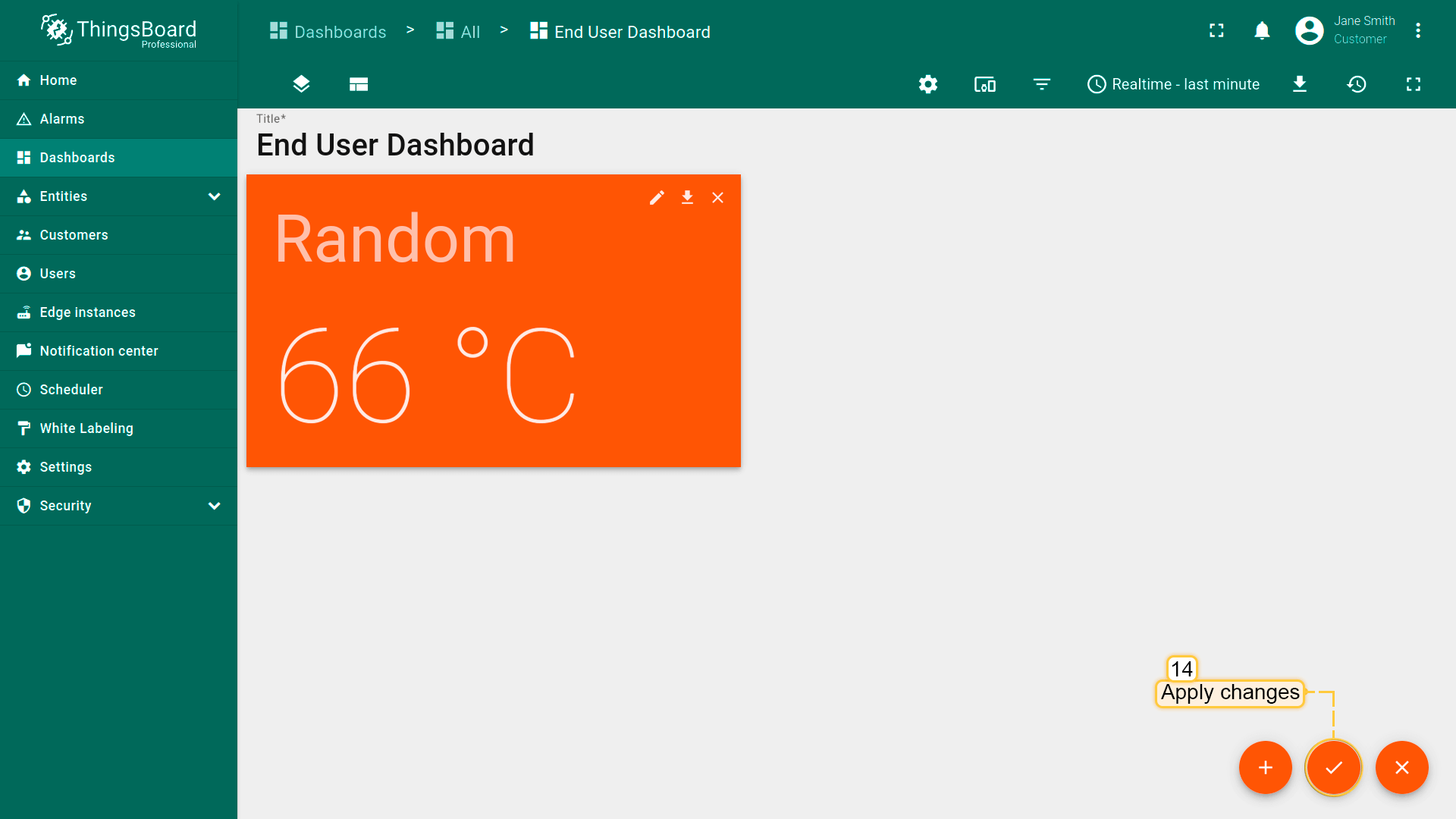The width and height of the screenshot is (1456, 819).
Task: Open dashboard settings gear icon
Action: point(927,84)
